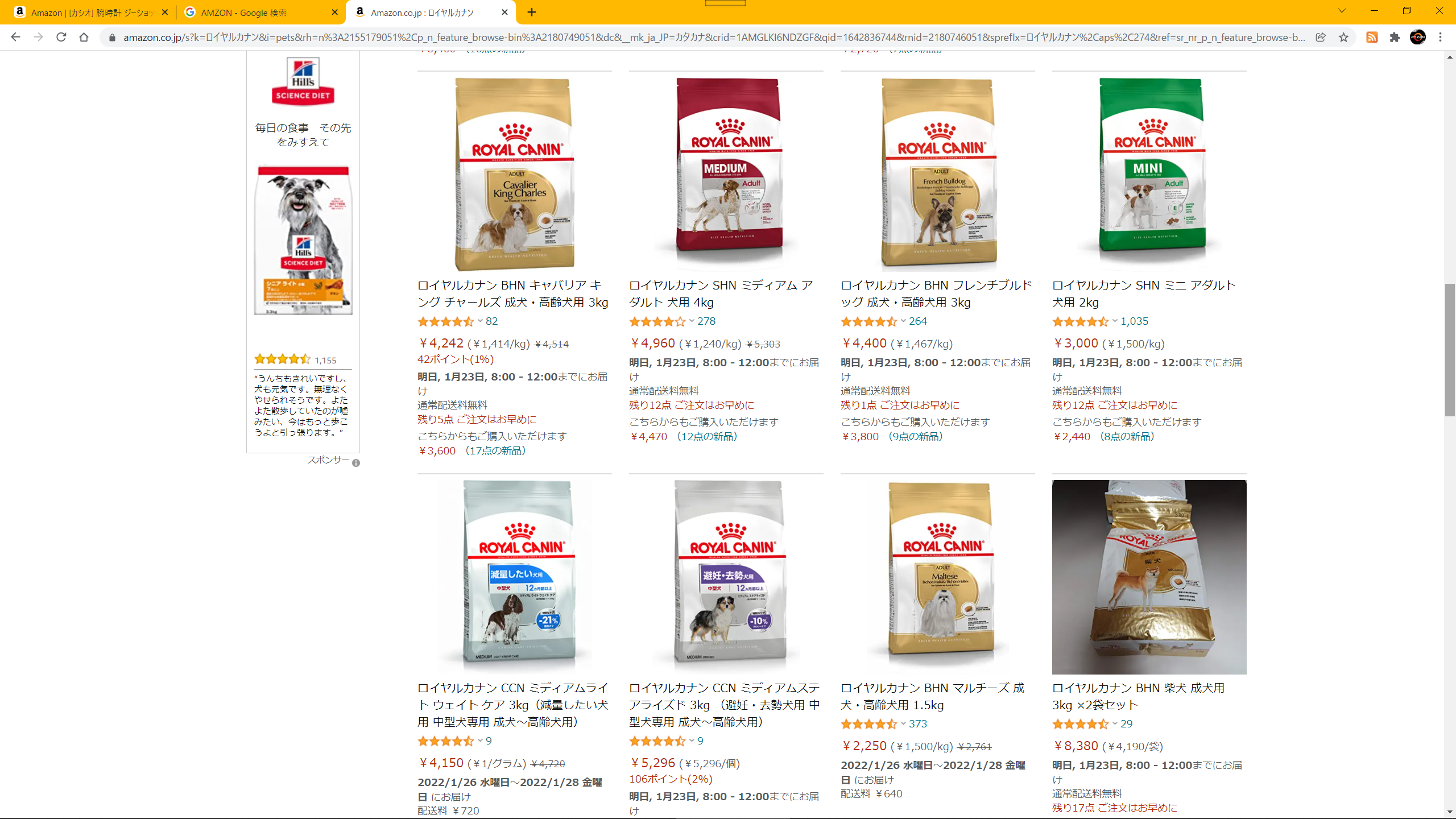Reload the current page
1456x819 pixels.
[x=61, y=38]
